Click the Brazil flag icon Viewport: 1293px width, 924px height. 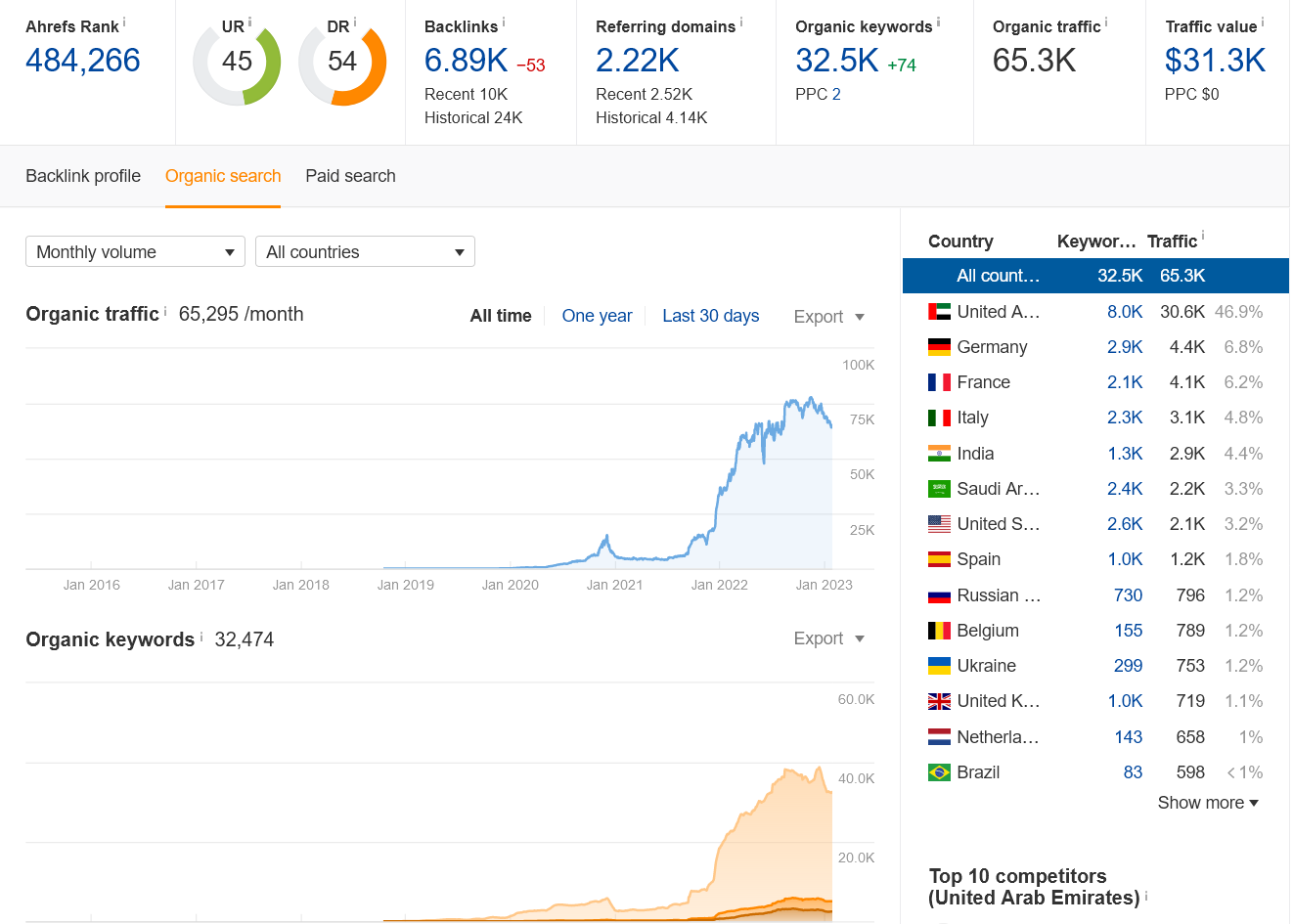(x=939, y=772)
